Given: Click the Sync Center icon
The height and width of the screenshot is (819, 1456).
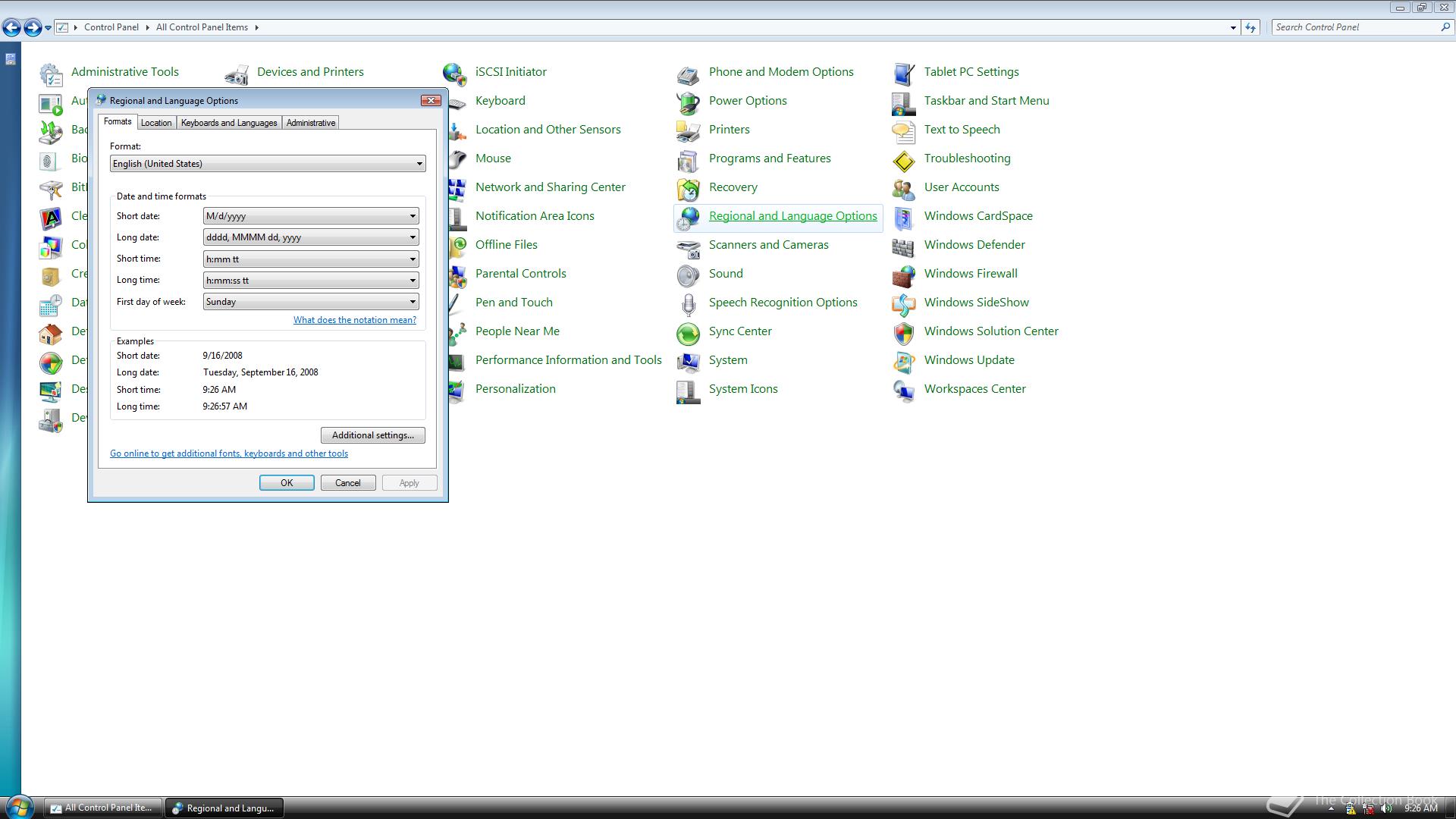Looking at the screenshot, I should (689, 333).
